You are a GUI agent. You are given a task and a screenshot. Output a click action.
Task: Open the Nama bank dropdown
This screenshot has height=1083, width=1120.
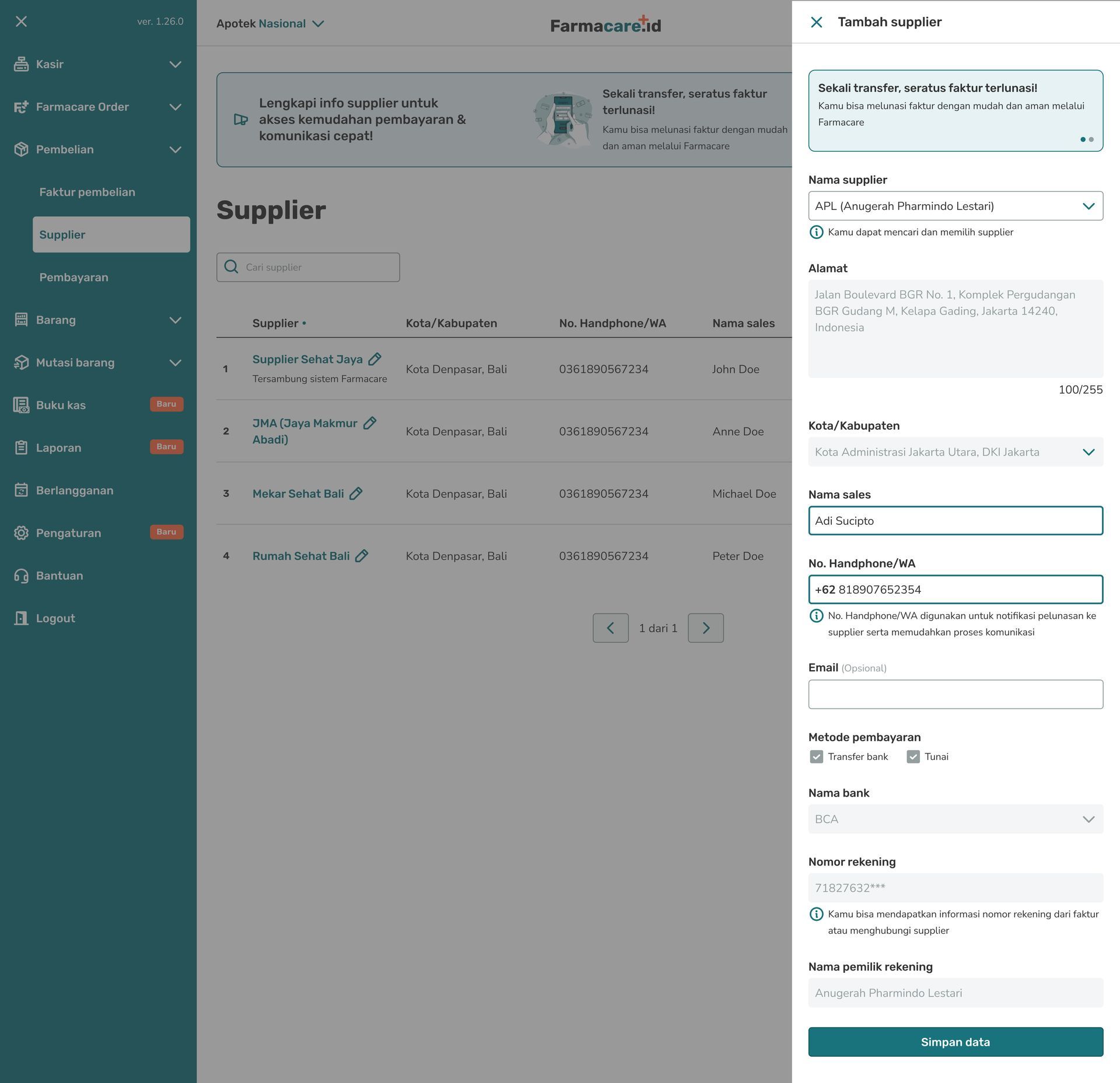956,819
